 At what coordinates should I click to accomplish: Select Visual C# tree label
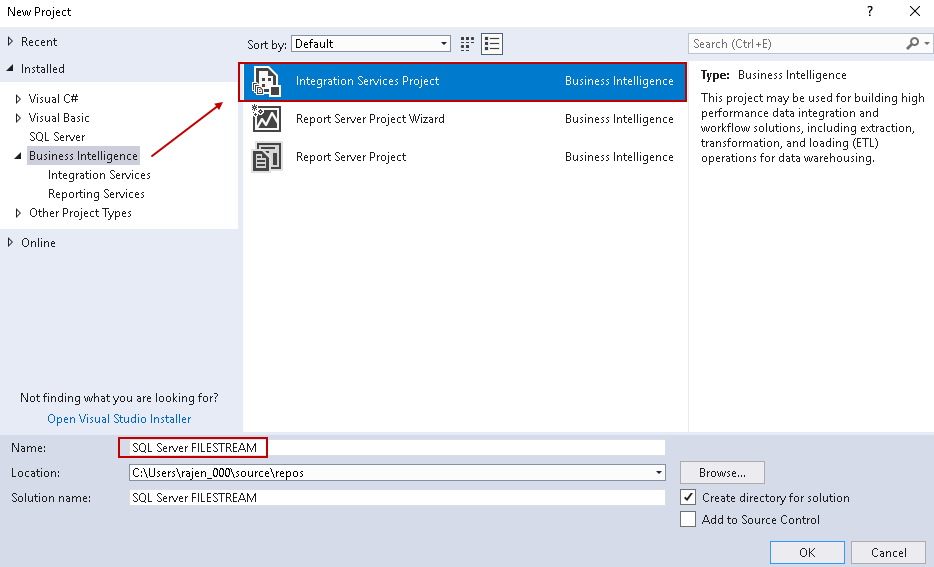point(54,99)
